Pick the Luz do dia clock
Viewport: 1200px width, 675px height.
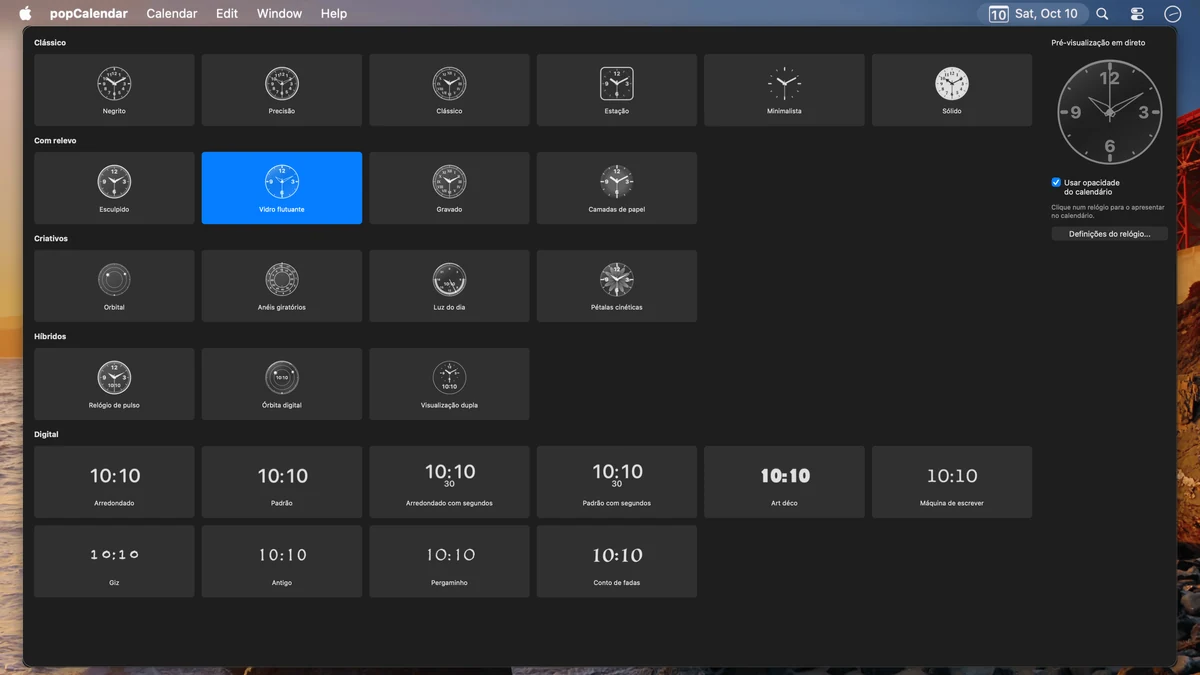[x=449, y=286]
